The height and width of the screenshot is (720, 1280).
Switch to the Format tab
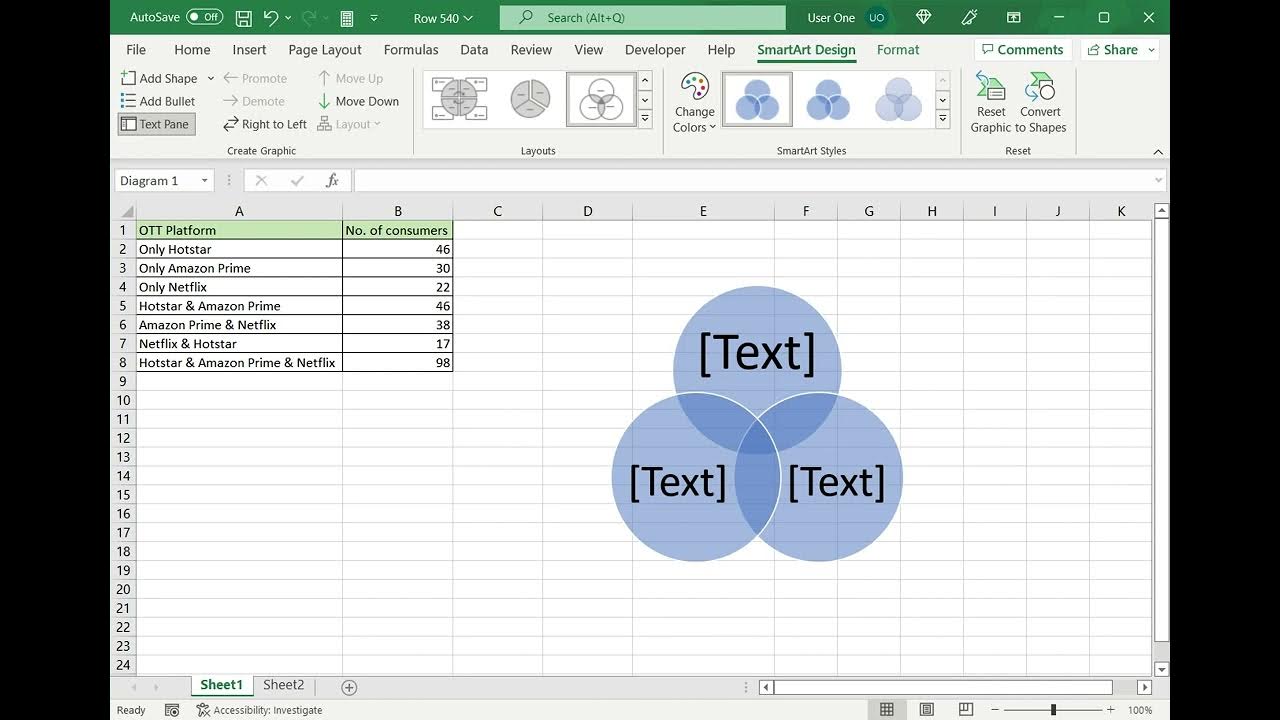898,49
